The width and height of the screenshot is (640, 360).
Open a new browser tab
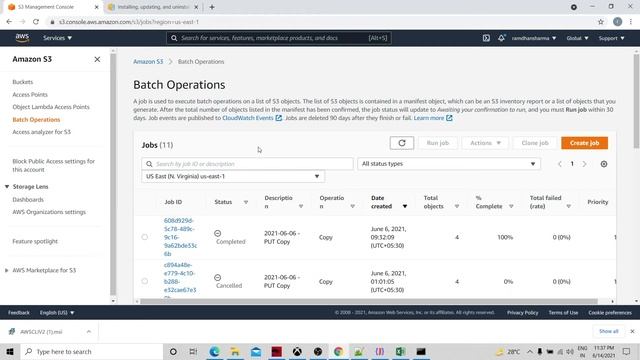[212, 7]
